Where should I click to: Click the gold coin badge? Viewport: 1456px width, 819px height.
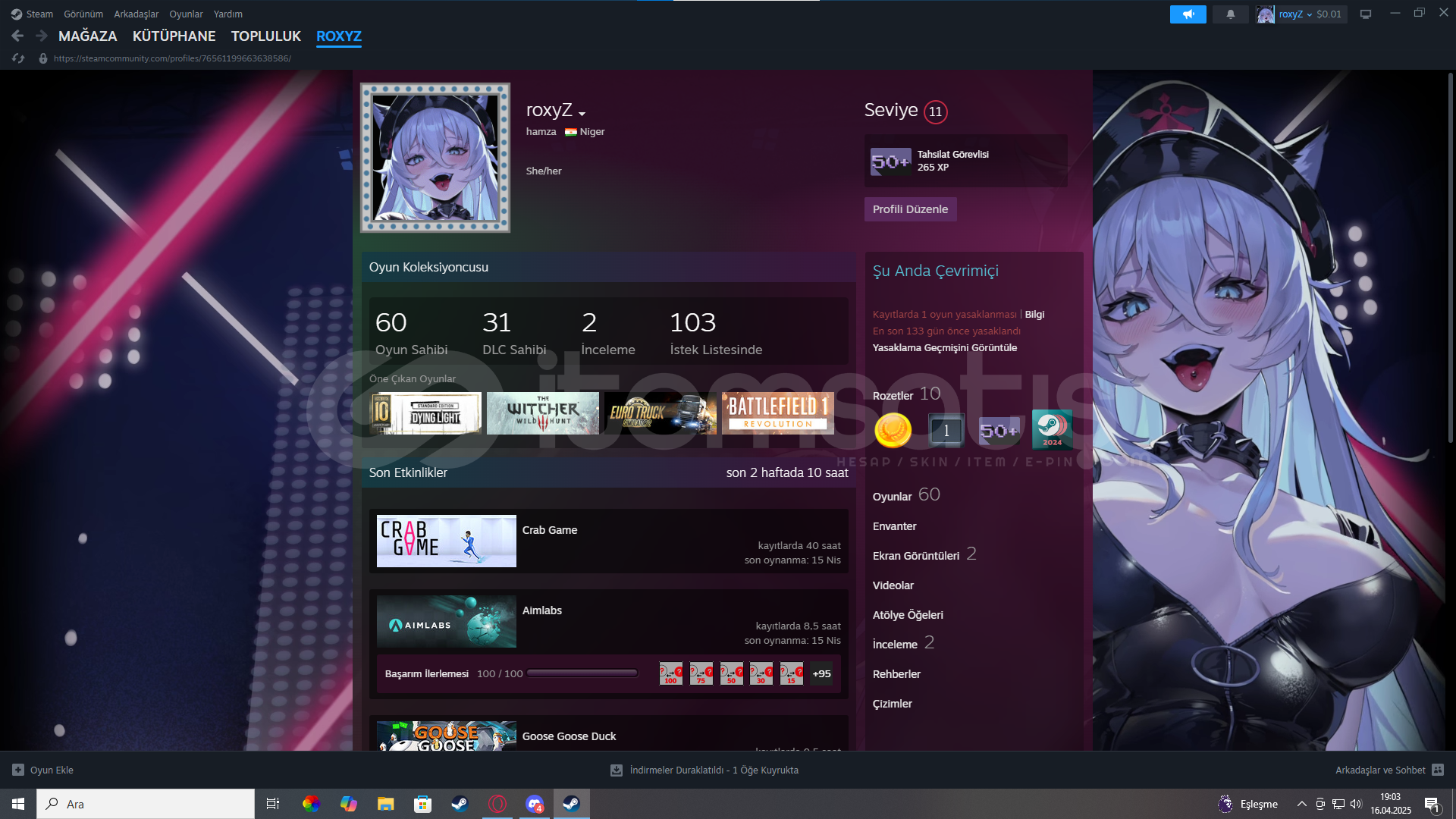[893, 430]
